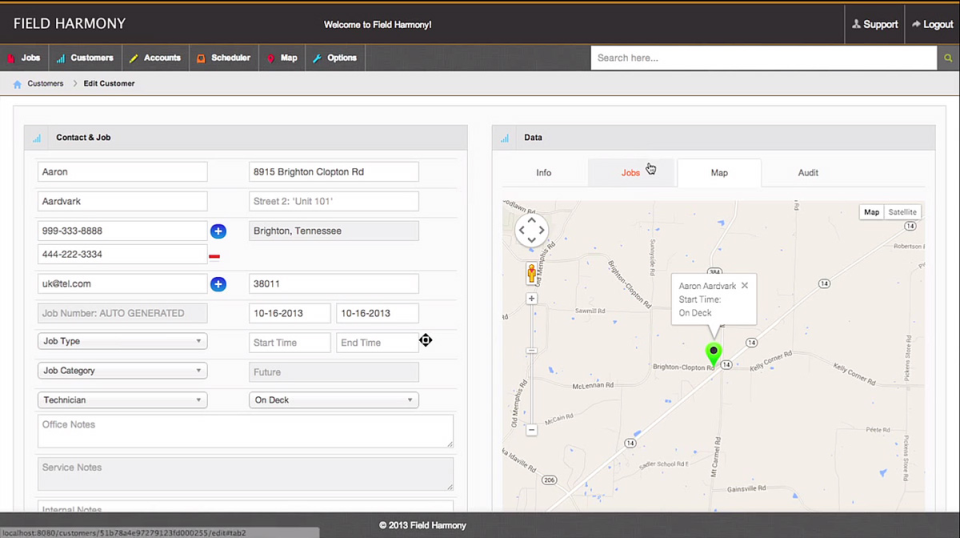
Task: Add another phone number with plus icon
Action: 218,231
